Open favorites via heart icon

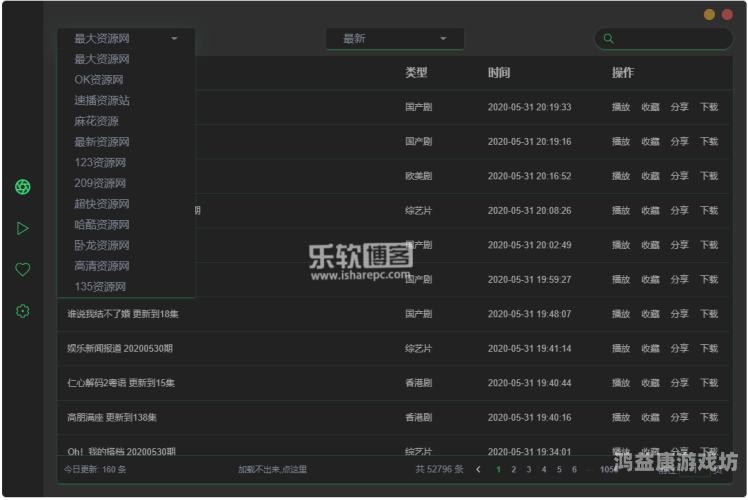click(x=23, y=270)
